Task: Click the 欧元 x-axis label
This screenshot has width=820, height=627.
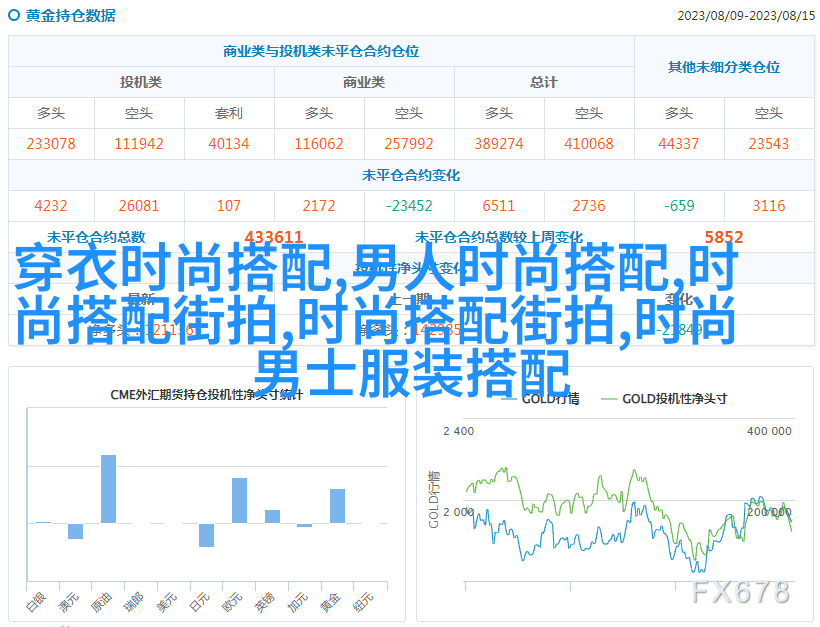Action: (232, 602)
